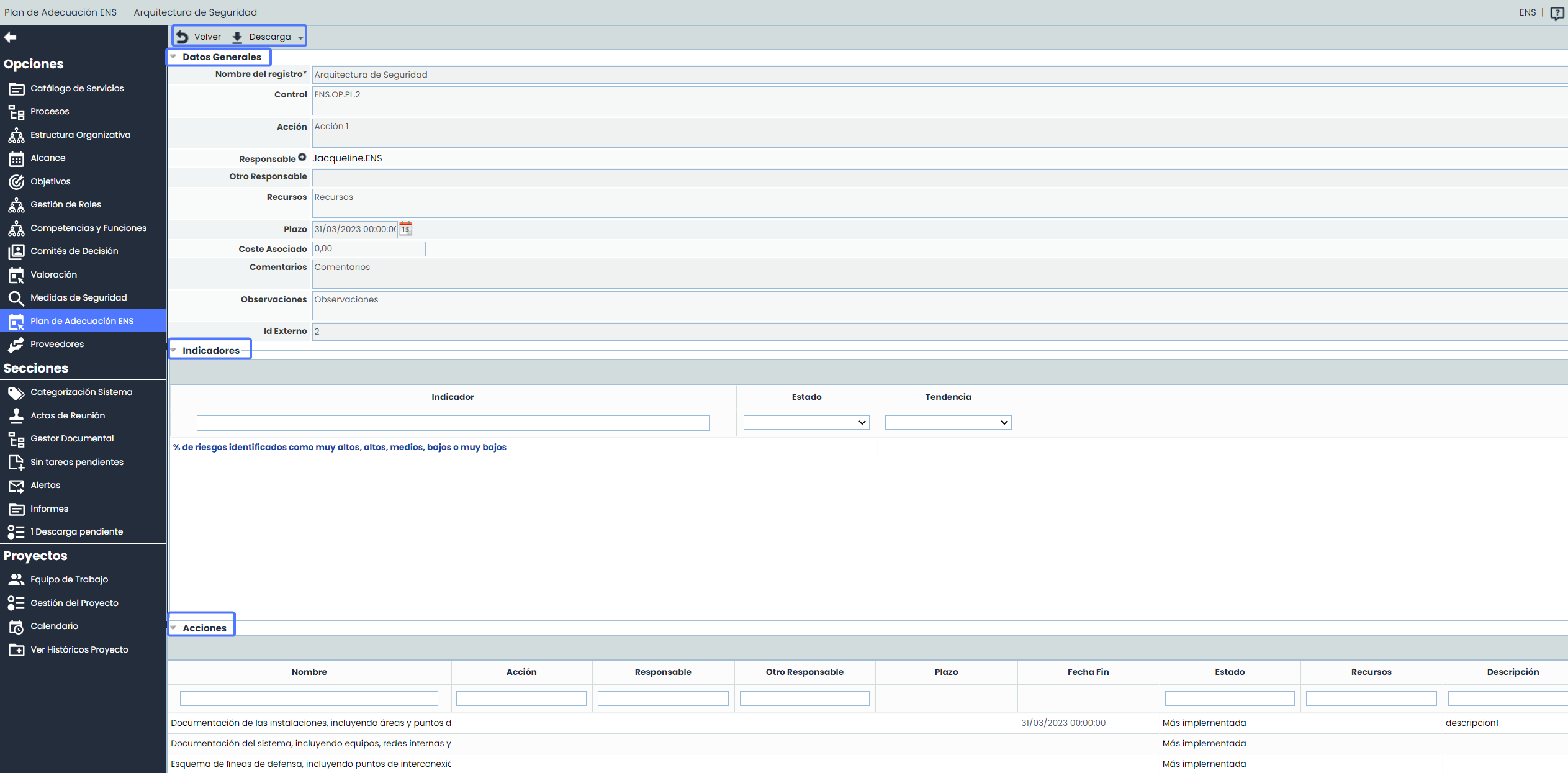
Task: Click the Alertas envelope icon
Action: coord(16,486)
